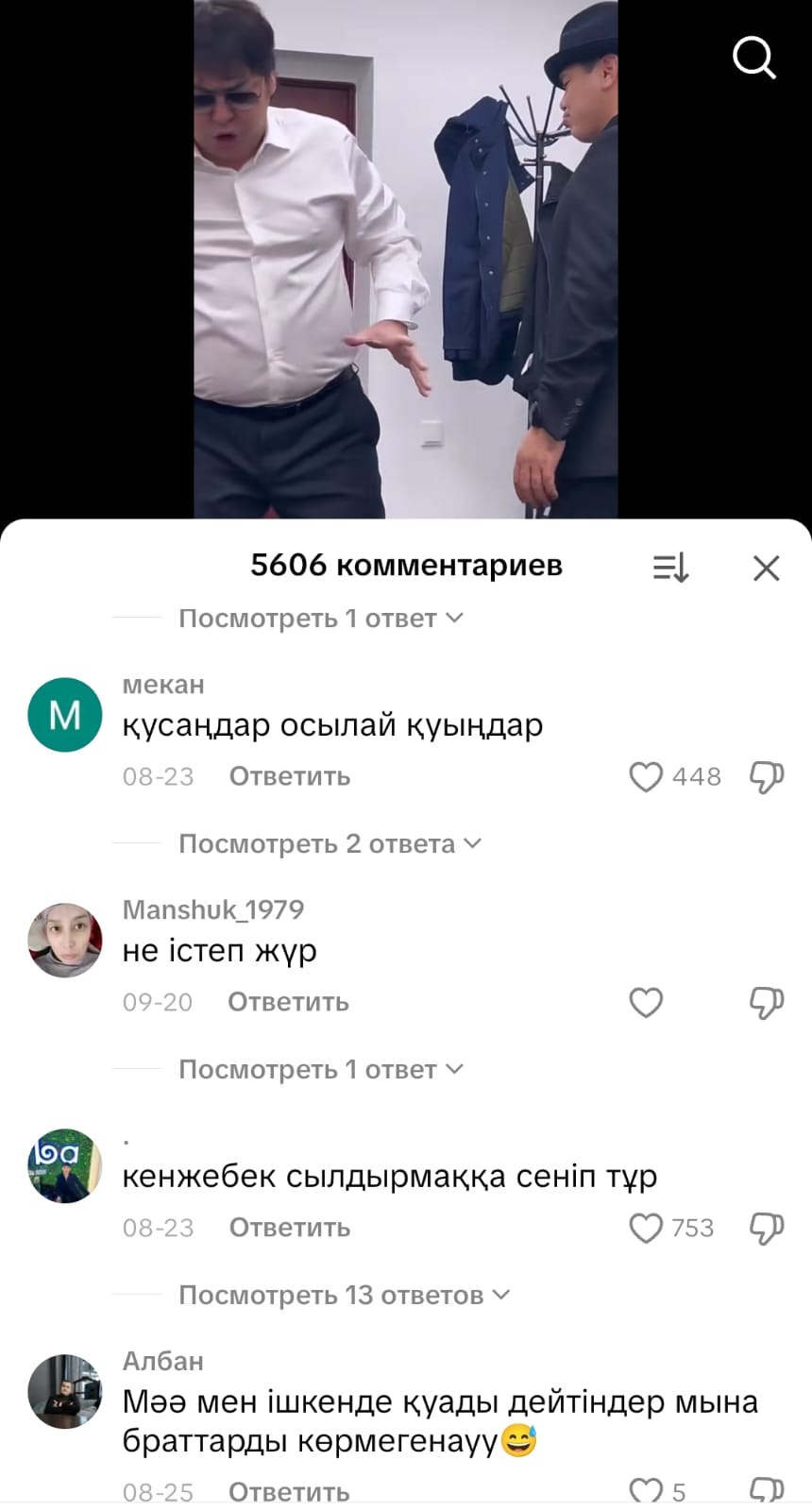Expand 'Посмотреть 2 ответа' replies
Image resolution: width=812 pixels, height=1511 pixels.
pyautogui.click(x=330, y=843)
